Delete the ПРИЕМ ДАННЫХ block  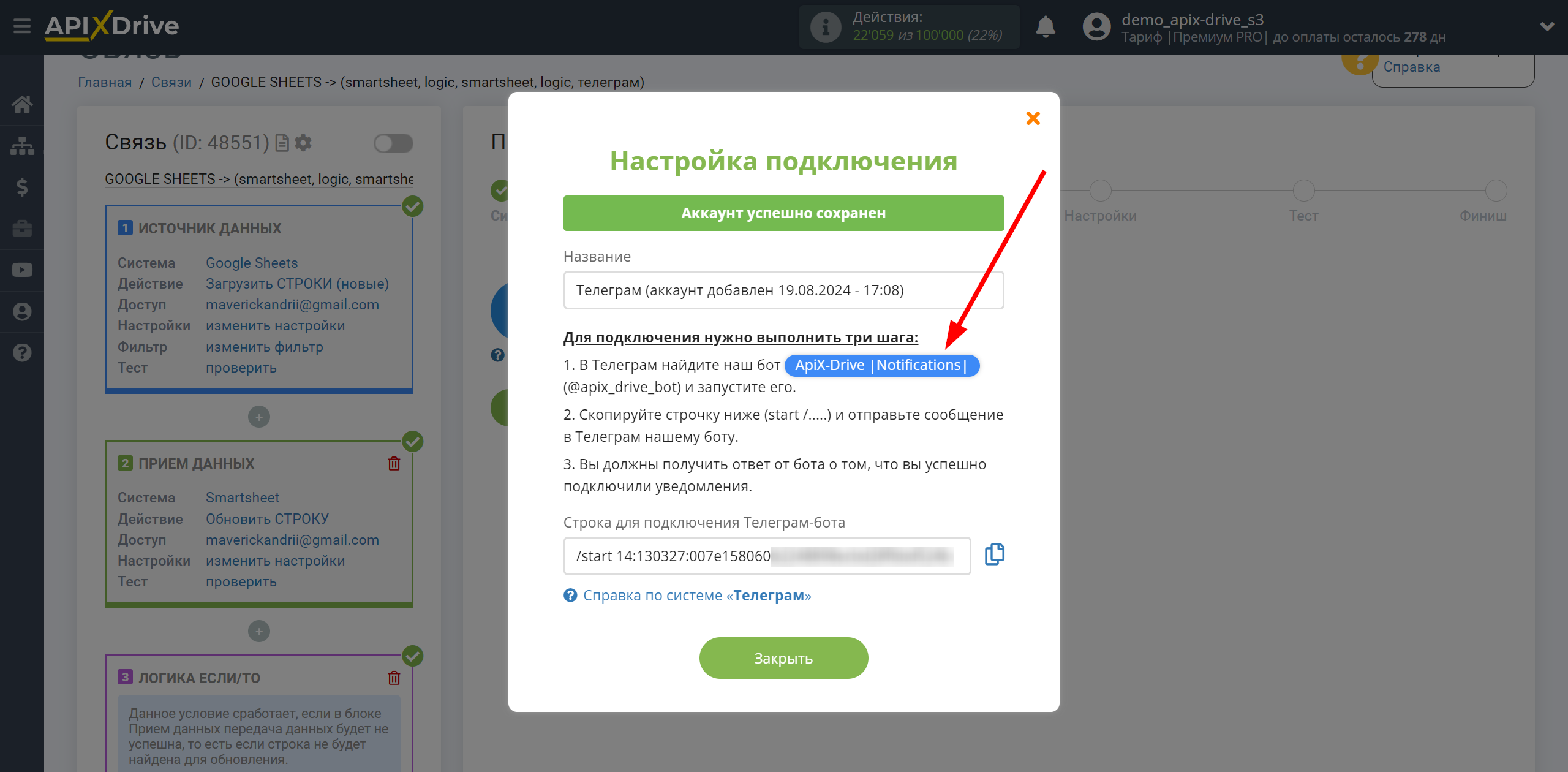click(x=394, y=464)
